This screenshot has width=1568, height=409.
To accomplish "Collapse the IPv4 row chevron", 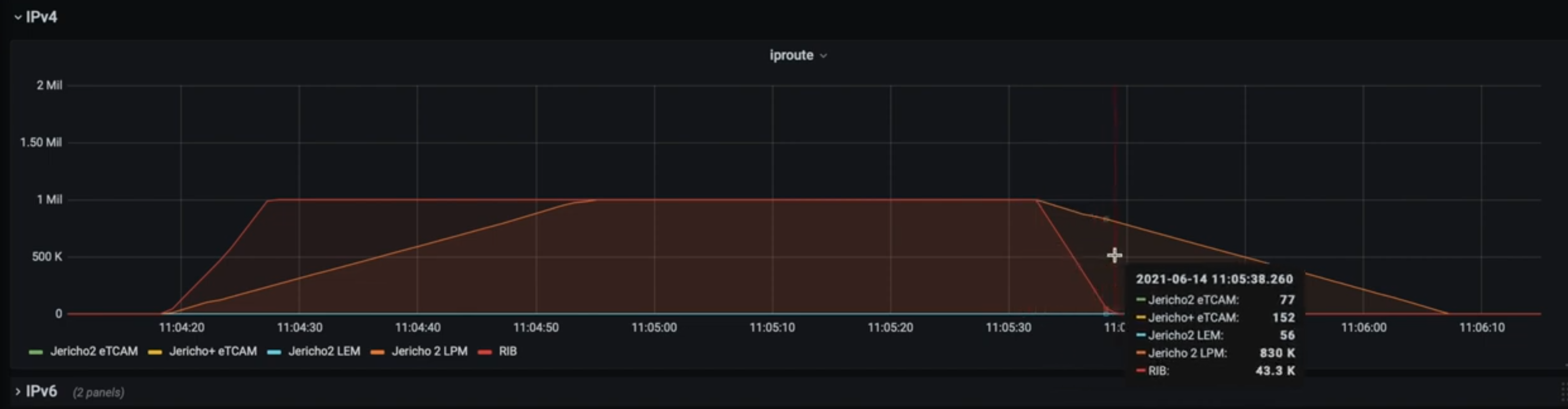I will (18, 18).
